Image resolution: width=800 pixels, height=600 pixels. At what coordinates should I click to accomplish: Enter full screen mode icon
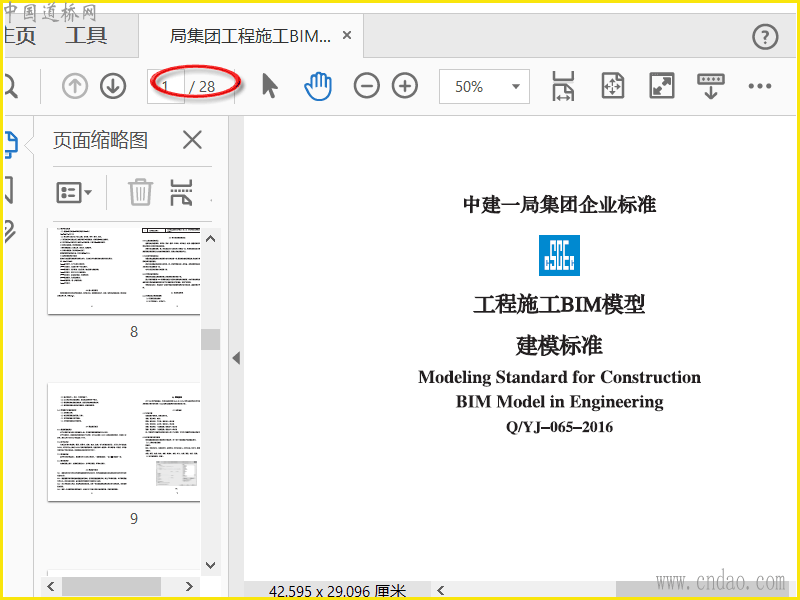point(661,86)
